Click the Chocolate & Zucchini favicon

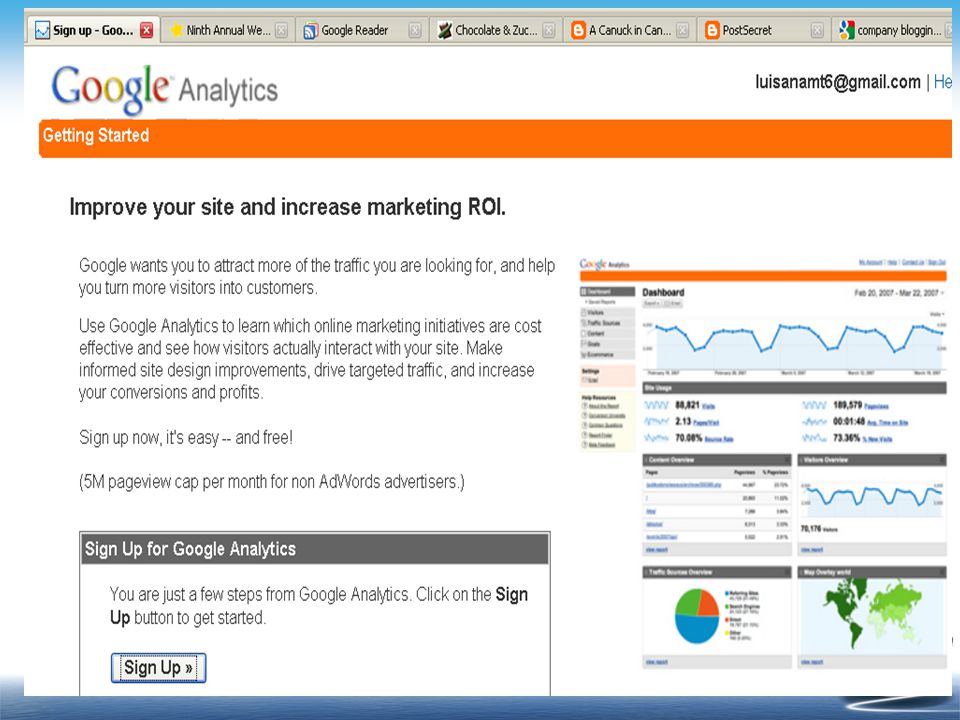[444, 30]
